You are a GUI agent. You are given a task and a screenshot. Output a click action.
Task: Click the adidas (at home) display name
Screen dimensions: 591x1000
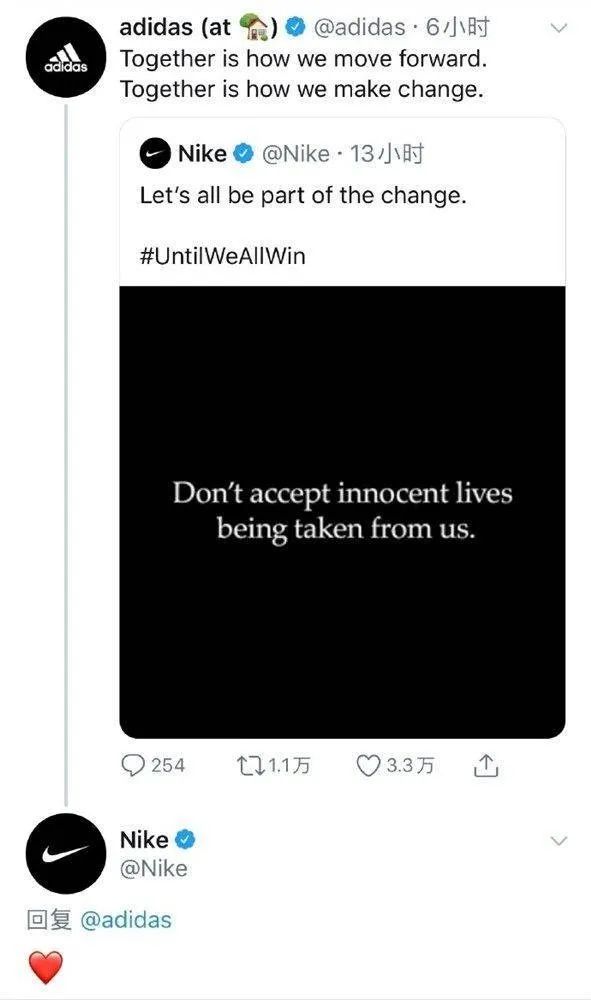click(x=200, y=27)
